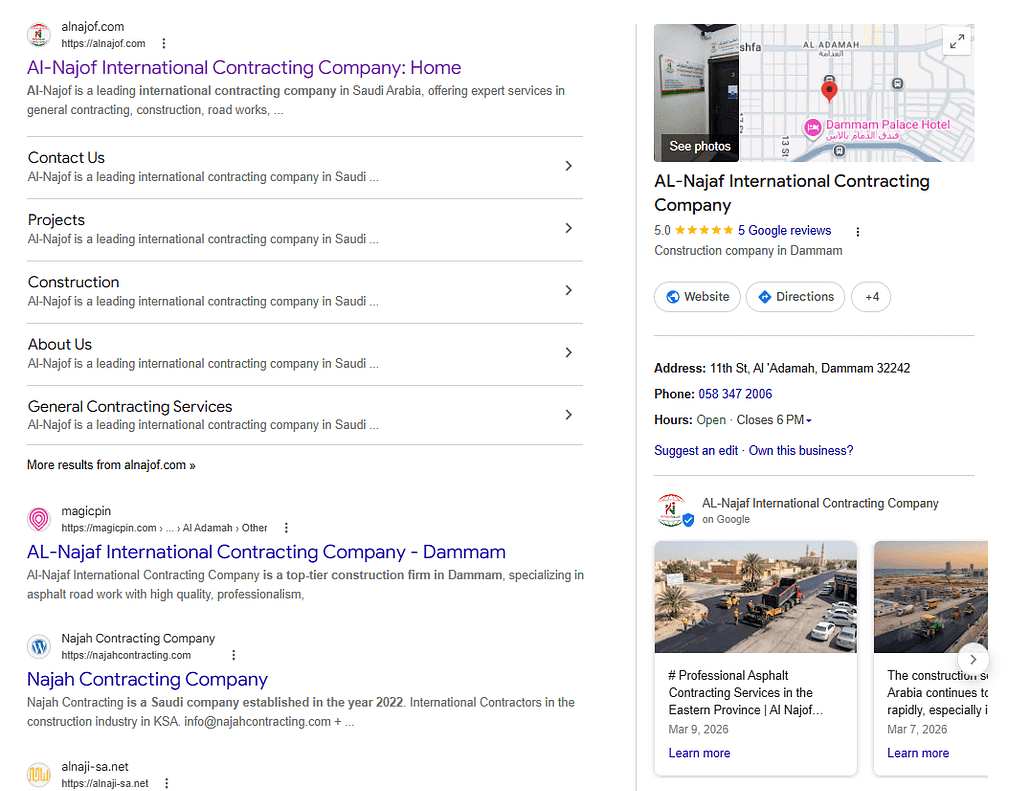Open the Contact Us sitelink
The width and height of the screenshot is (1030, 791).
(x=66, y=158)
